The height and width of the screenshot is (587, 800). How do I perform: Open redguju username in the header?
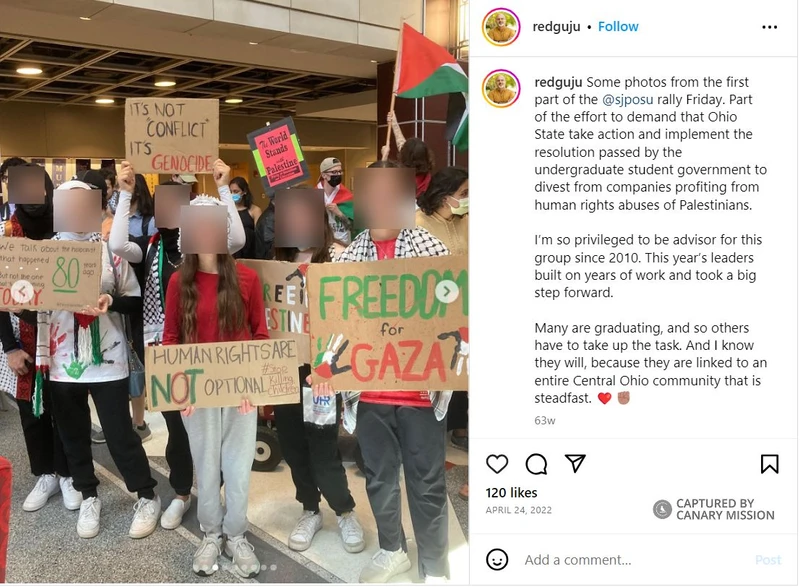coord(556,27)
